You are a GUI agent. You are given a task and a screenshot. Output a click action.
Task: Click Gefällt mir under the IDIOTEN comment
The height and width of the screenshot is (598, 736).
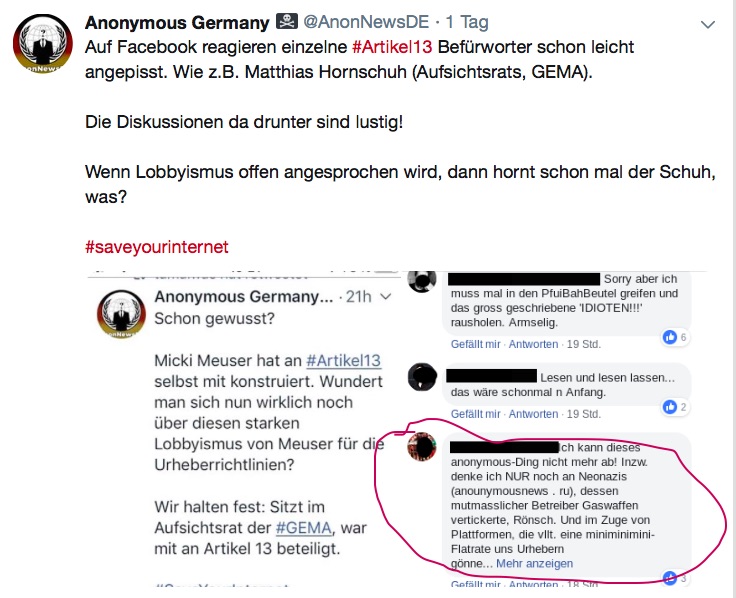(475, 344)
